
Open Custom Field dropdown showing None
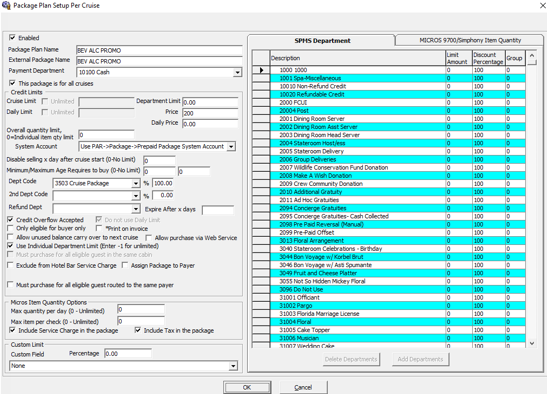coord(233,366)
